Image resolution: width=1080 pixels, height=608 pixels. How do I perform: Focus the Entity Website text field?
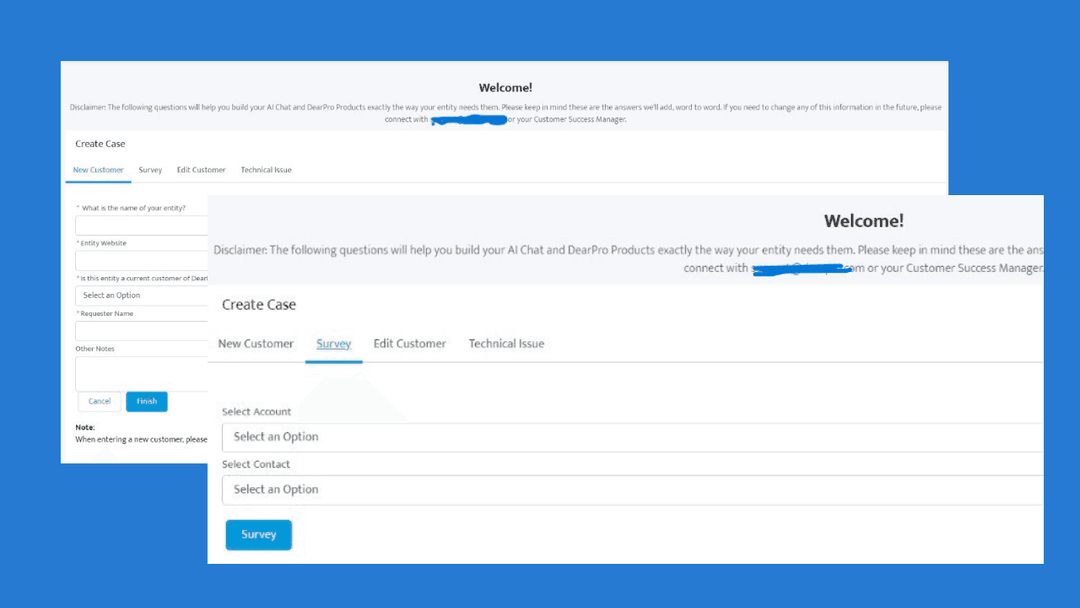[x=140, y=260]
